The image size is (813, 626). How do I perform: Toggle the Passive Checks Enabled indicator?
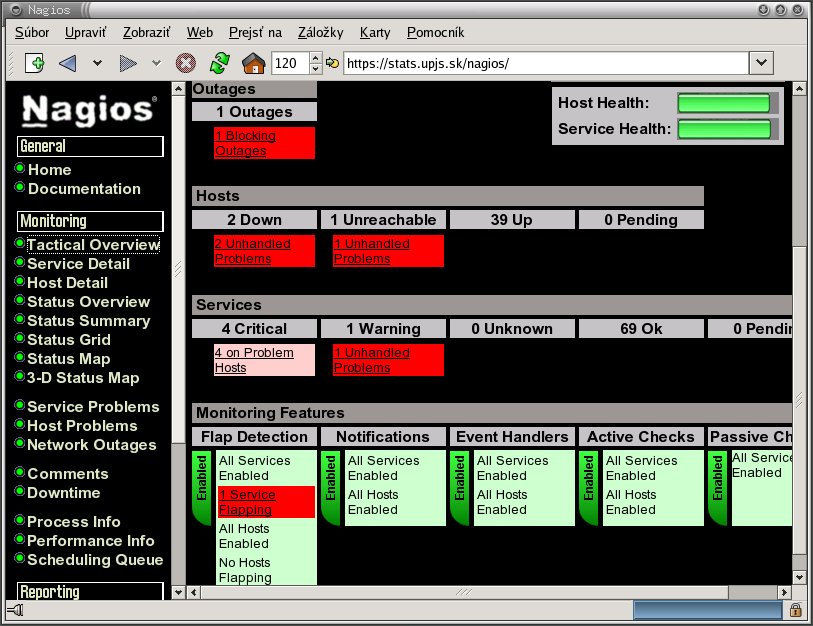click(718, 488)
